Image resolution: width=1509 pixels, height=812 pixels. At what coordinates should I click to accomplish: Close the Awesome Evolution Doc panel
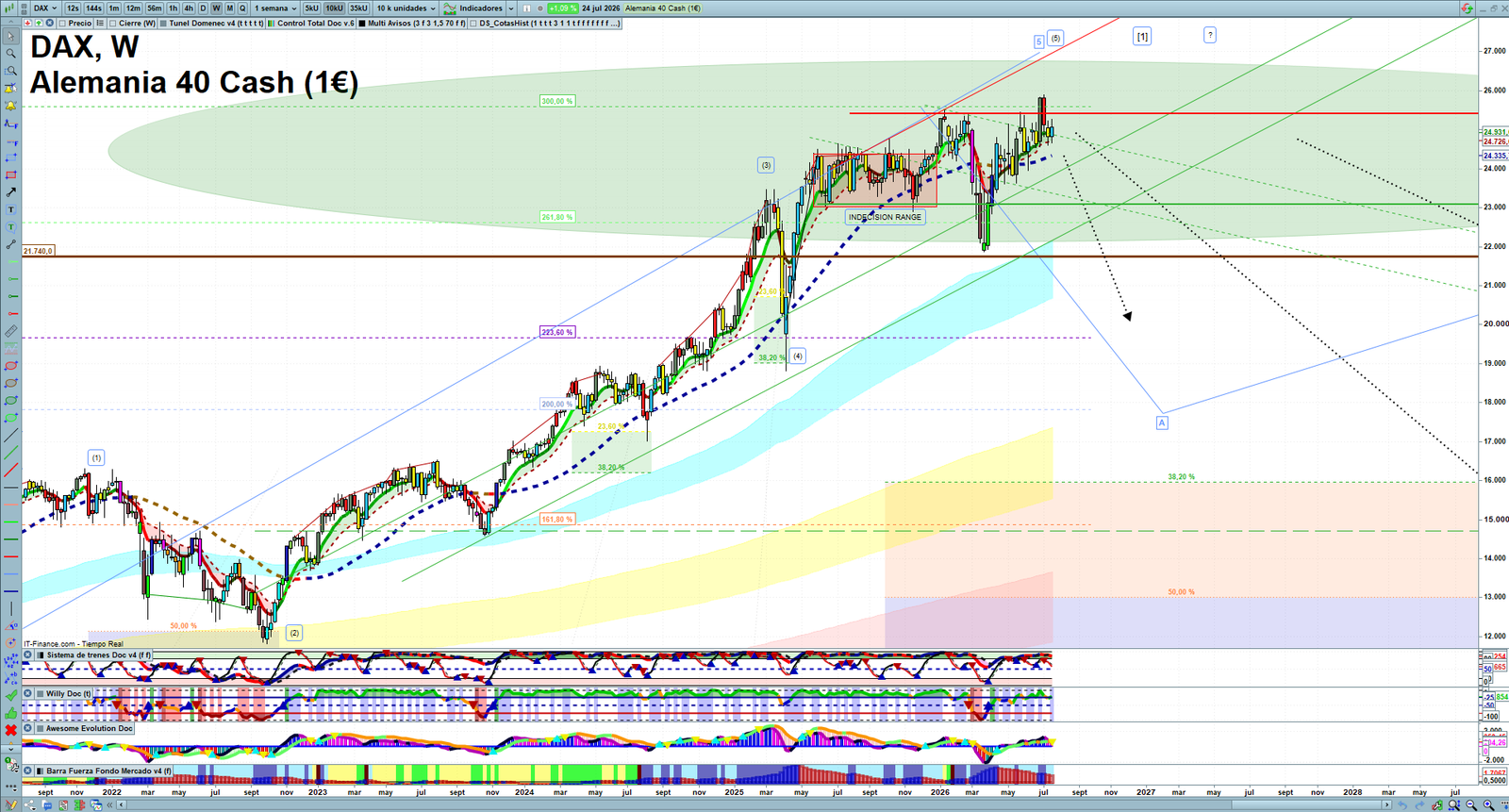coord(28,728)
